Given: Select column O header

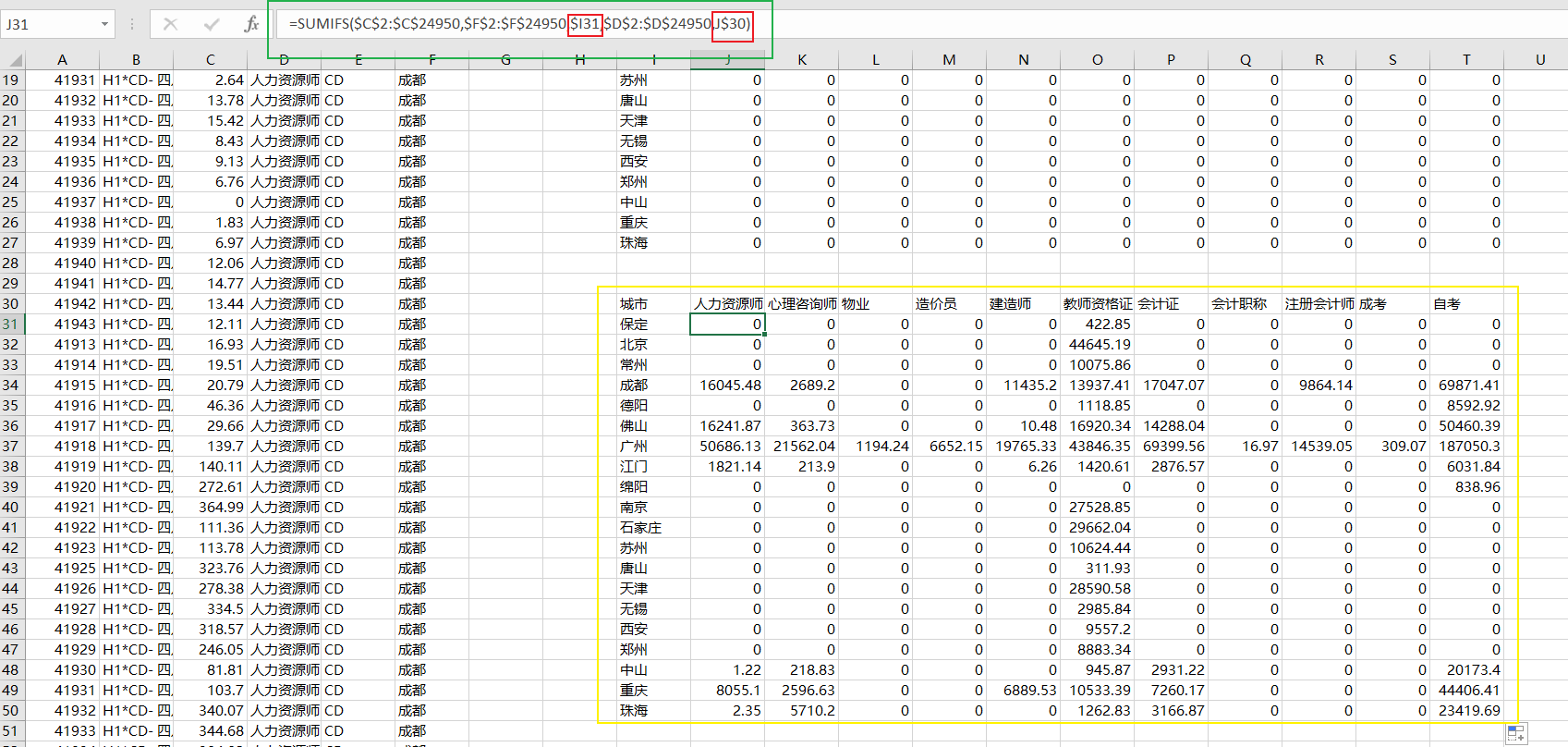Looking at the screenshot, I should (1098, 60).
